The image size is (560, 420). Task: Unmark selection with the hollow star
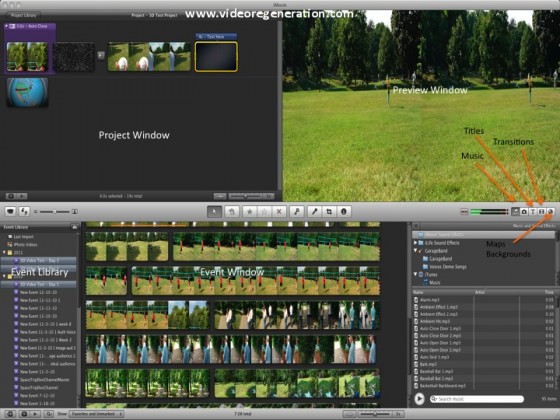click(x=264, y=211)
